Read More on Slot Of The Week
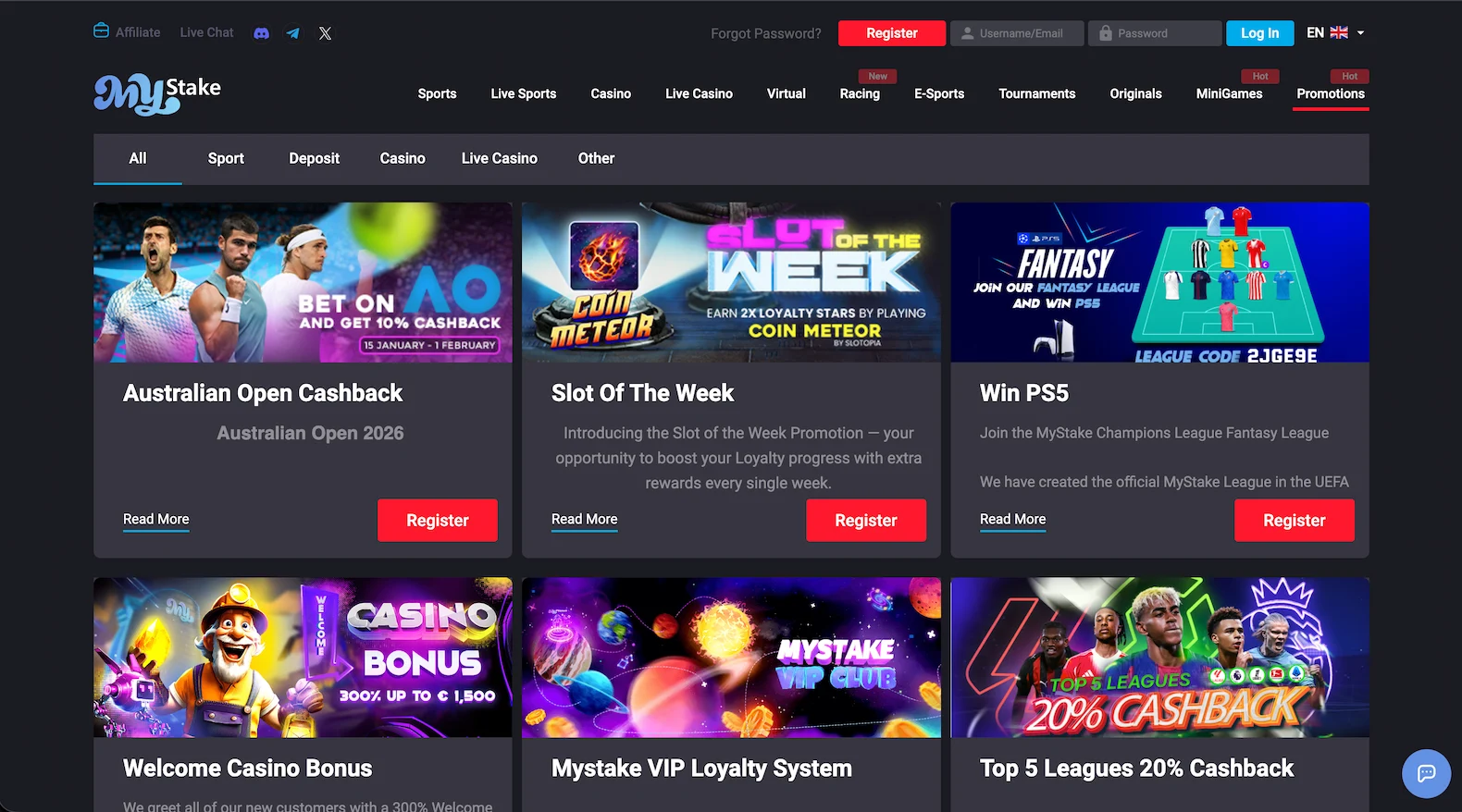Screen dimensions: 1462x812 [x=585, y=519]
